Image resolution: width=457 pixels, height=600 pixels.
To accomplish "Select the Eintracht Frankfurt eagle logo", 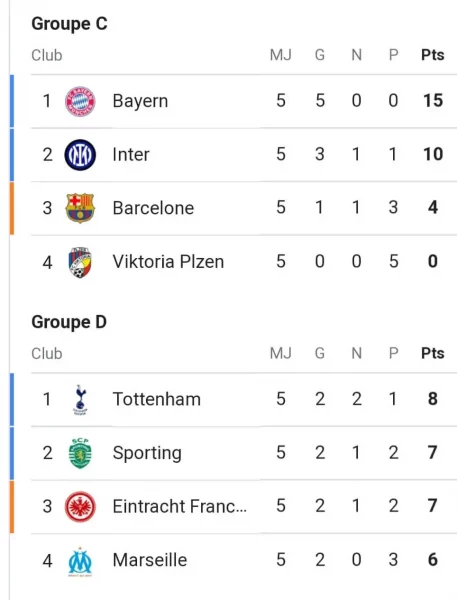I will (80, 507).
